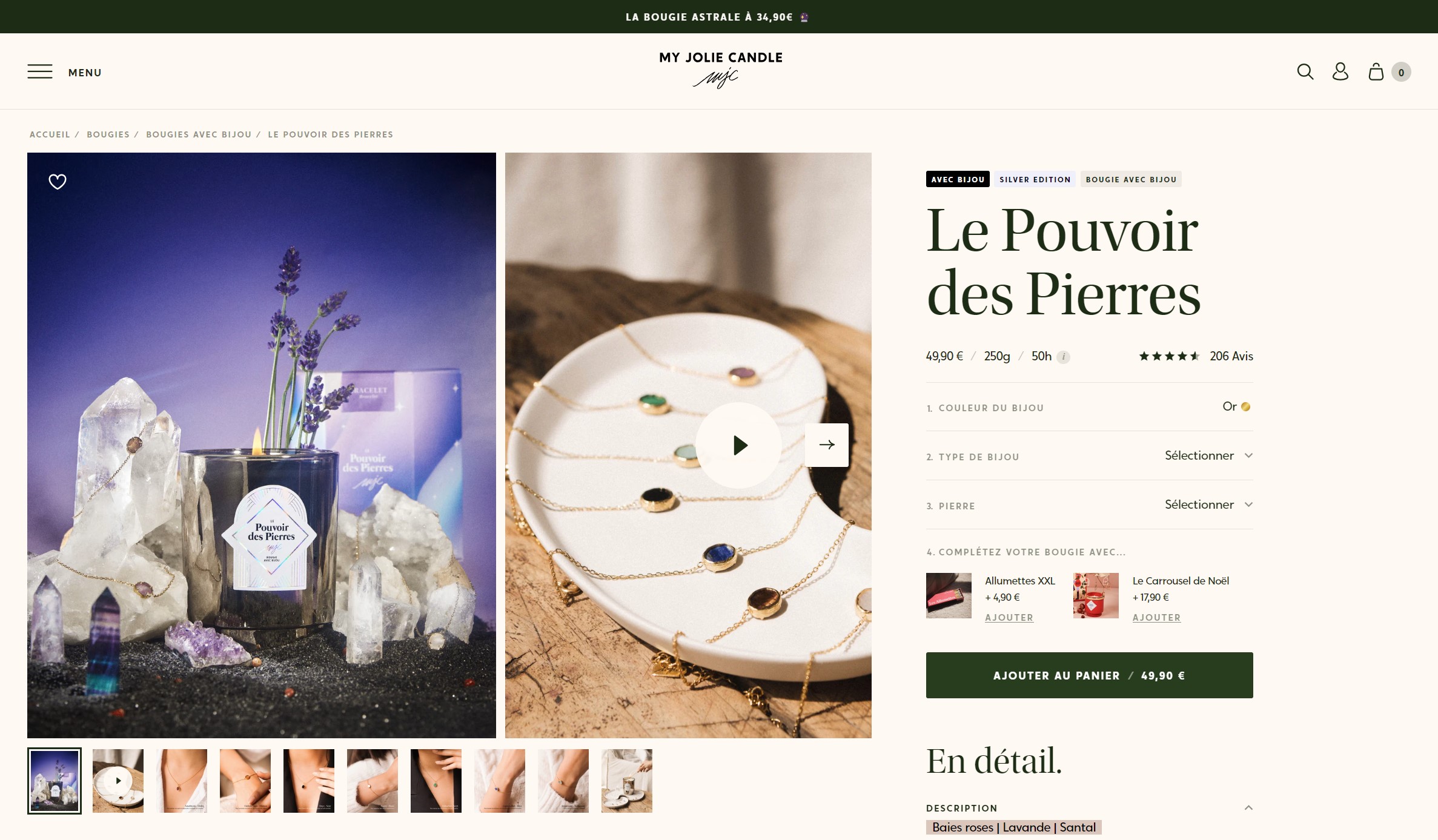
Task: Show burn time info icon next to 50h
Action: point(1063,357)
